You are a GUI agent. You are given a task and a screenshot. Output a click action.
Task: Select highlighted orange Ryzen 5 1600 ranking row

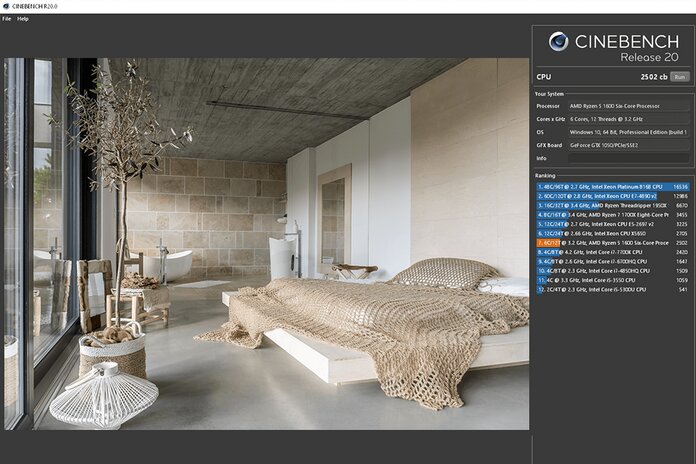(612, 242)
